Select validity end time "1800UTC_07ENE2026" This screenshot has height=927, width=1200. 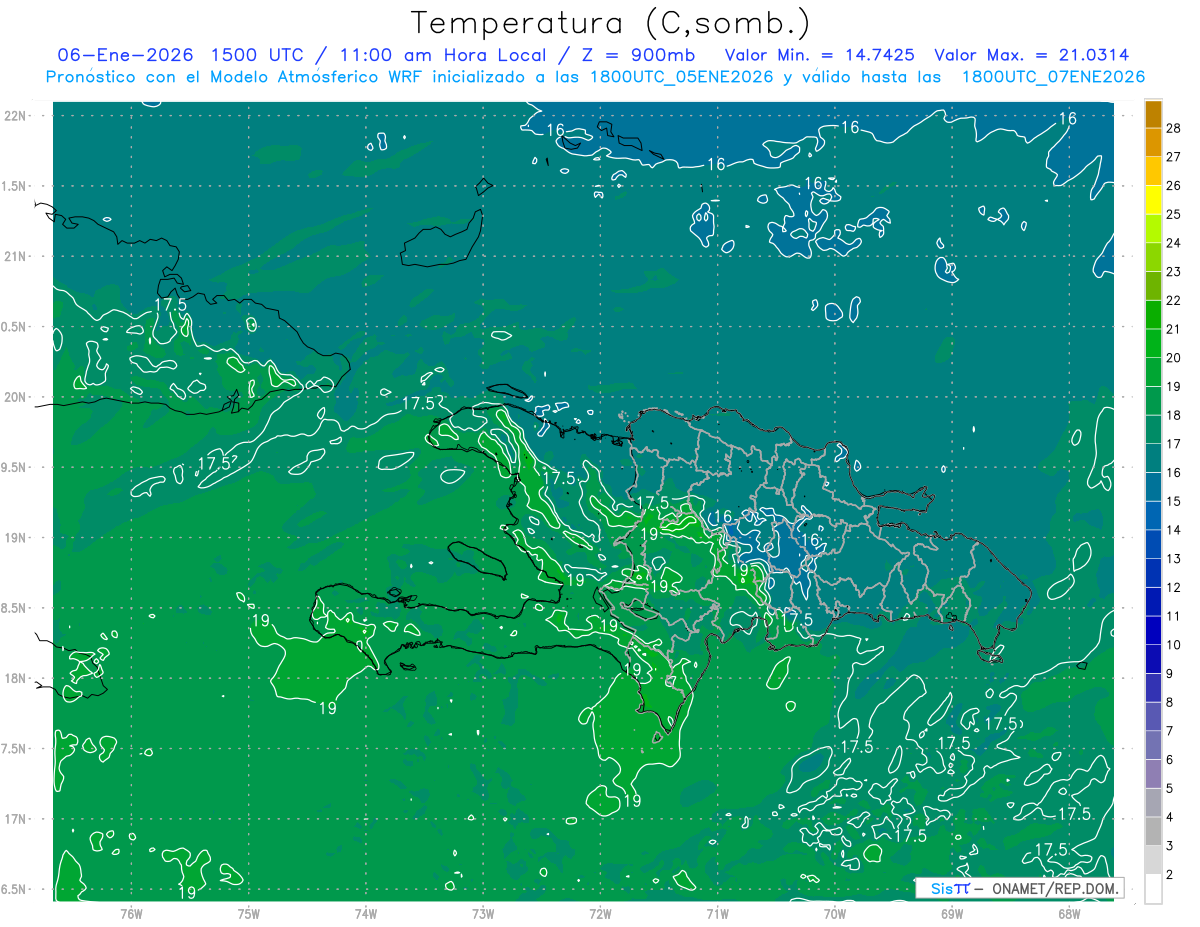coord(1053,77)
